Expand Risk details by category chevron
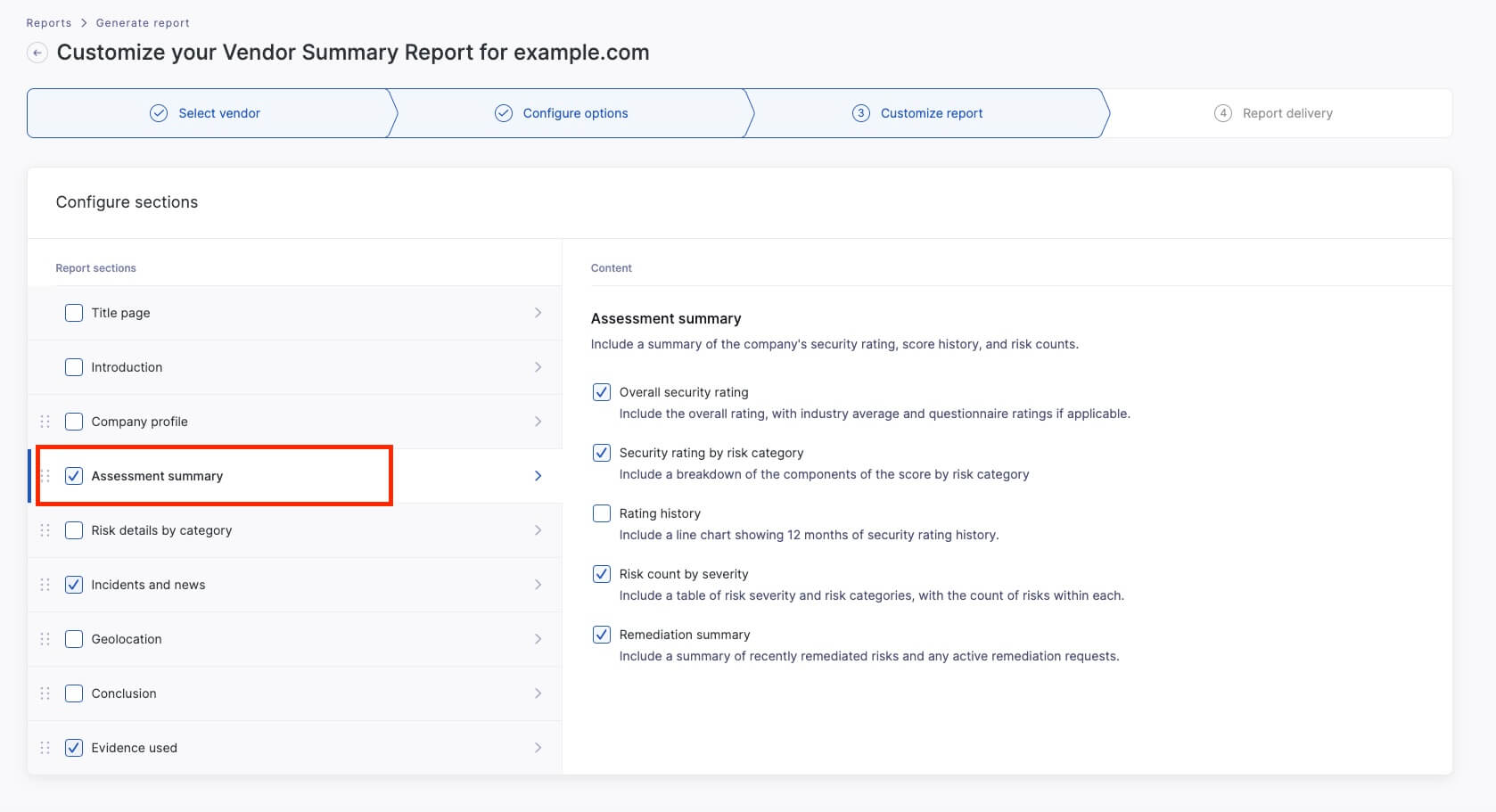 point(538,530)
